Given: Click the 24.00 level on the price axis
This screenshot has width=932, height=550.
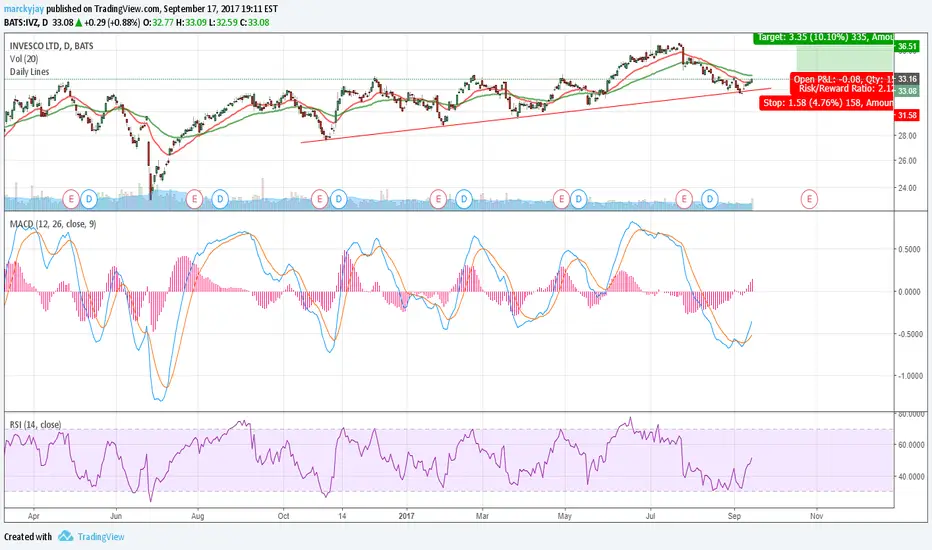Looking at the screenshot, I should pyautogui.click(x=907, y=188).
